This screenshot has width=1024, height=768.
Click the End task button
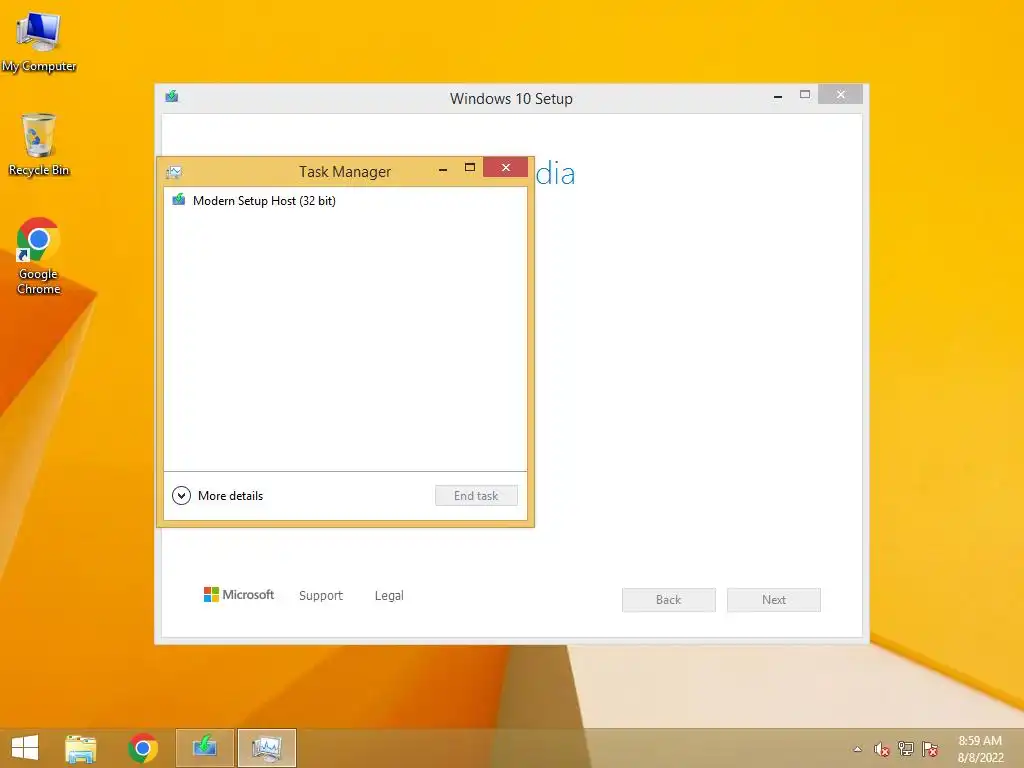(476, 496)
